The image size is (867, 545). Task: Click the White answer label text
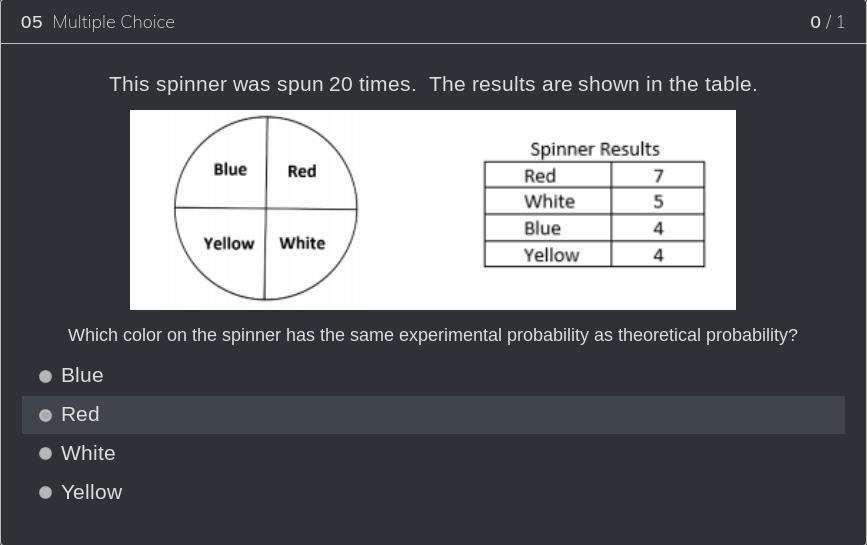click(88, 453)
